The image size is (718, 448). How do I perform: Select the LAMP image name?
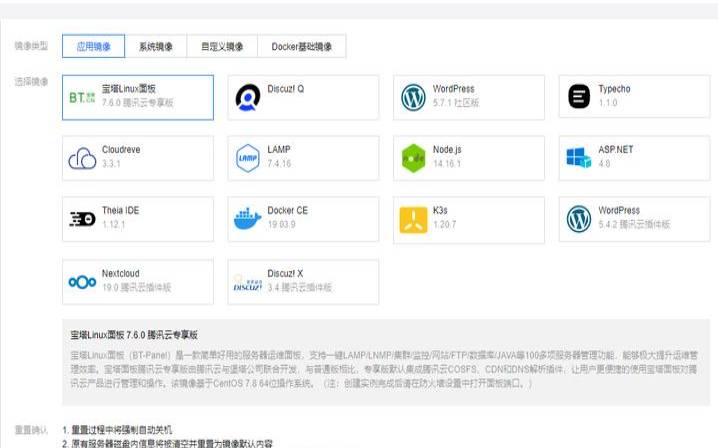[x=279, y=149]
